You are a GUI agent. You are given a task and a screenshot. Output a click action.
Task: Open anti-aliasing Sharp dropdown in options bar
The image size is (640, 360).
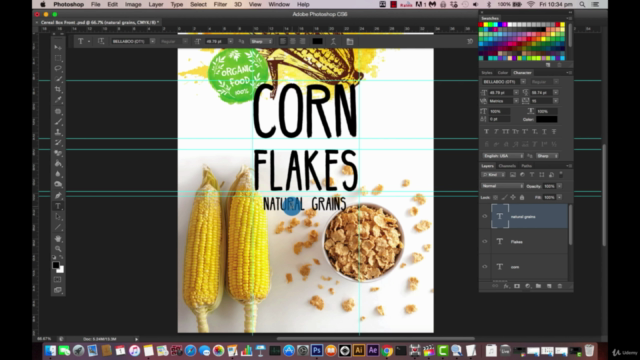(261, 41)
